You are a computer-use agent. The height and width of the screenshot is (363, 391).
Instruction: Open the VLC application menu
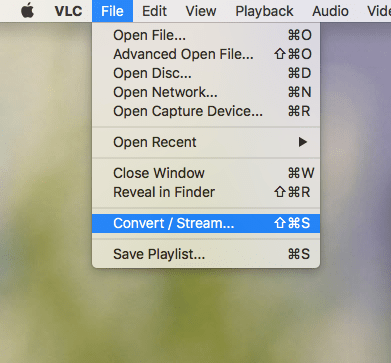tap(68, 11)
